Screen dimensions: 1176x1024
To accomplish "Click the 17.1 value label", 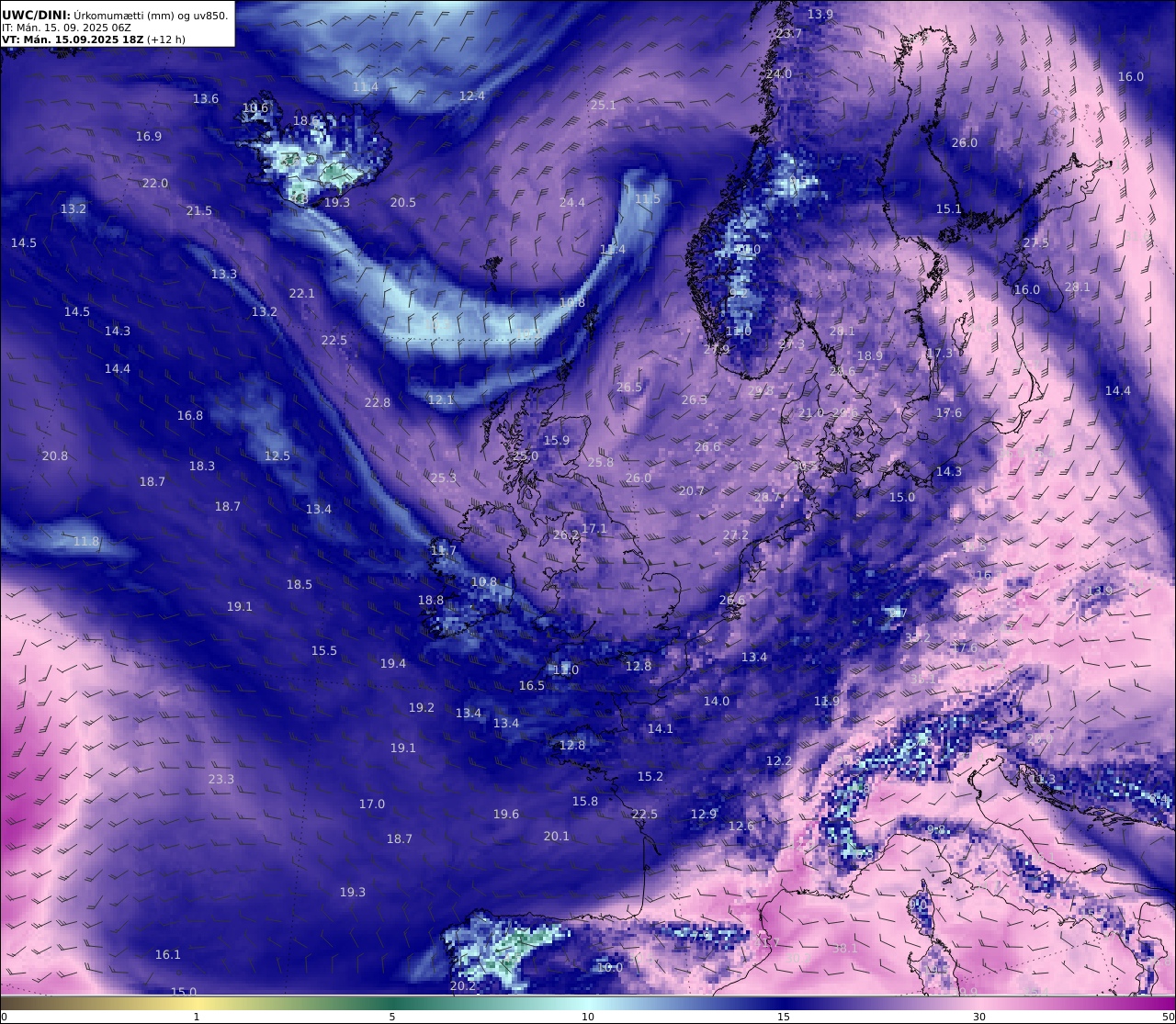I will pos(594,528).
